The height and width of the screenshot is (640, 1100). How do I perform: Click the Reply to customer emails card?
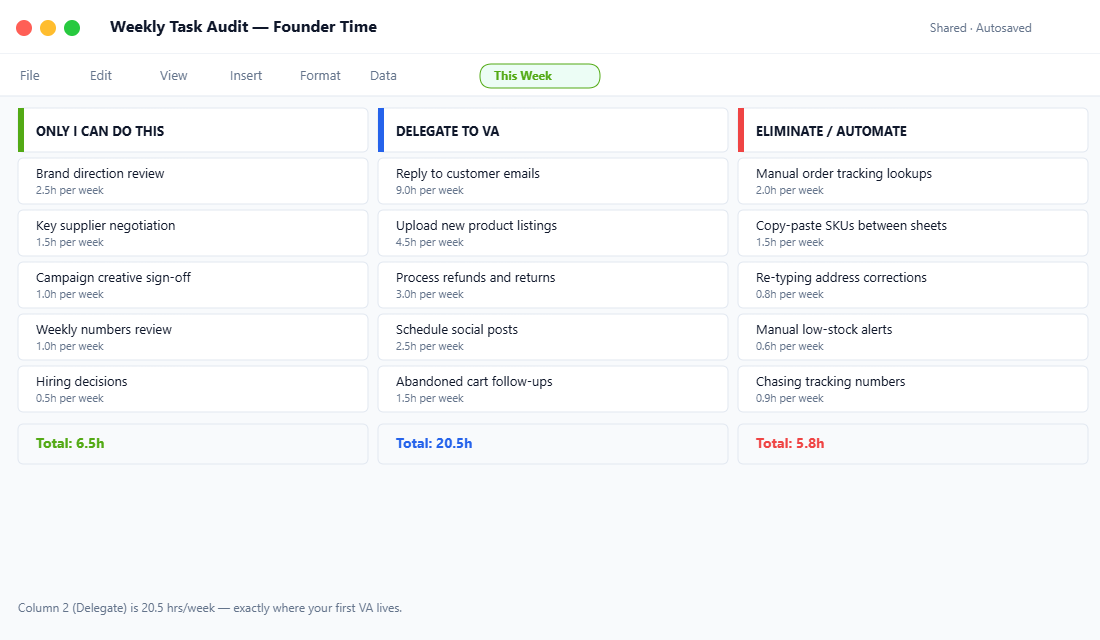tap(553, 181)
